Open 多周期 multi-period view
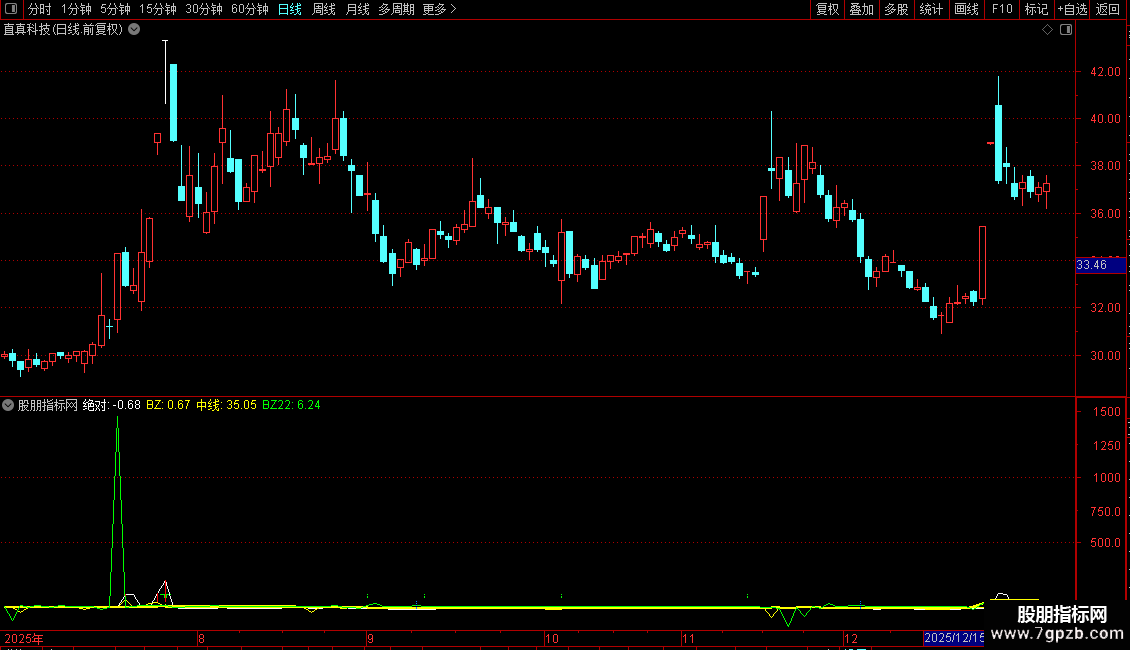Screen dimensions: 1130x650 point(396,9)
